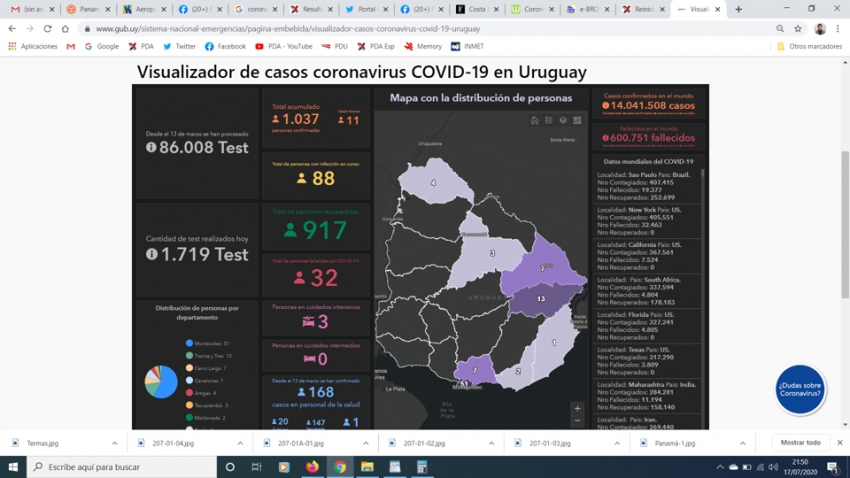Viewport: 850px width, 478px height.
Task: Click the info icon beside 1.719 Test
Action: click(151, 254)
